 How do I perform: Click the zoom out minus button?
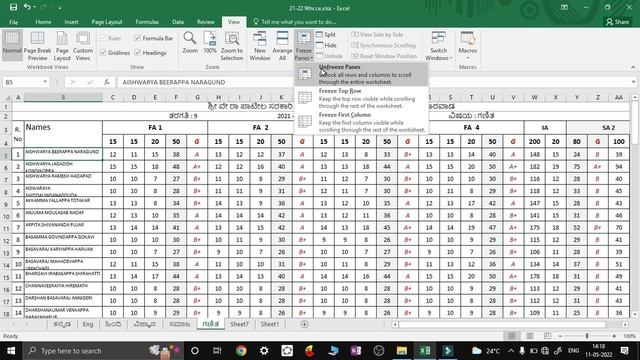click(x=560, y=336)
